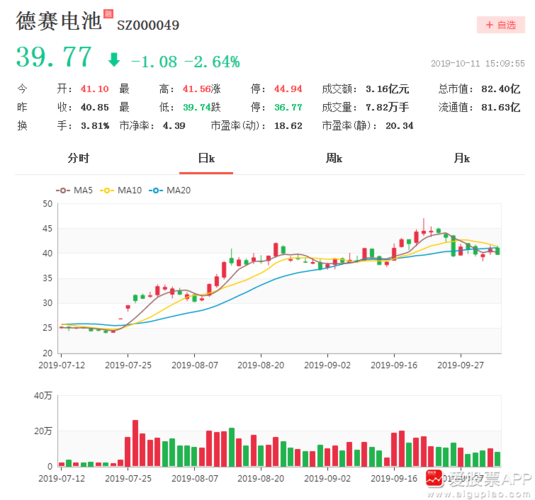Image resolution: width=535 pixels, height=500 pixels.
Task: Click total market cap 82.40亿
Action: coord(501,89)
